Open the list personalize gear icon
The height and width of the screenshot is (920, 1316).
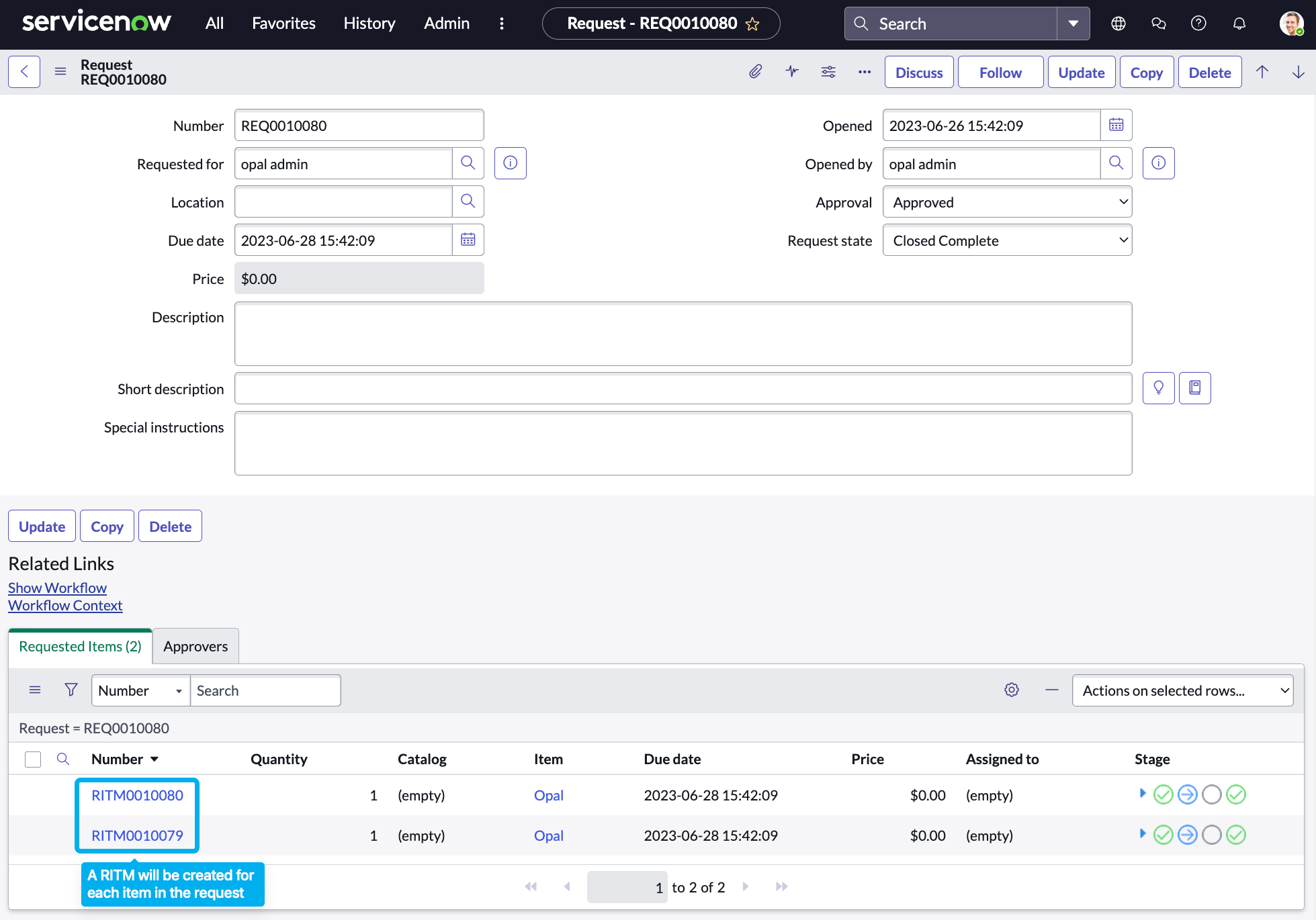(1011, 690)
